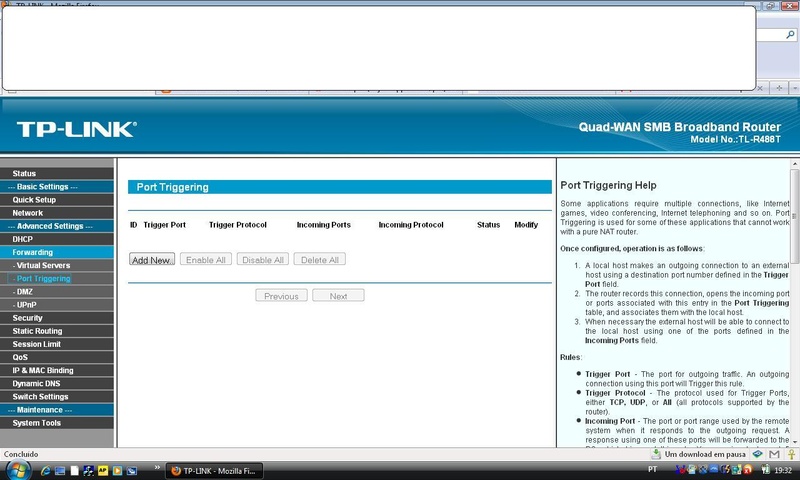
Task: Click the help panel scrollbar thumb
Action: click(795, 216)
